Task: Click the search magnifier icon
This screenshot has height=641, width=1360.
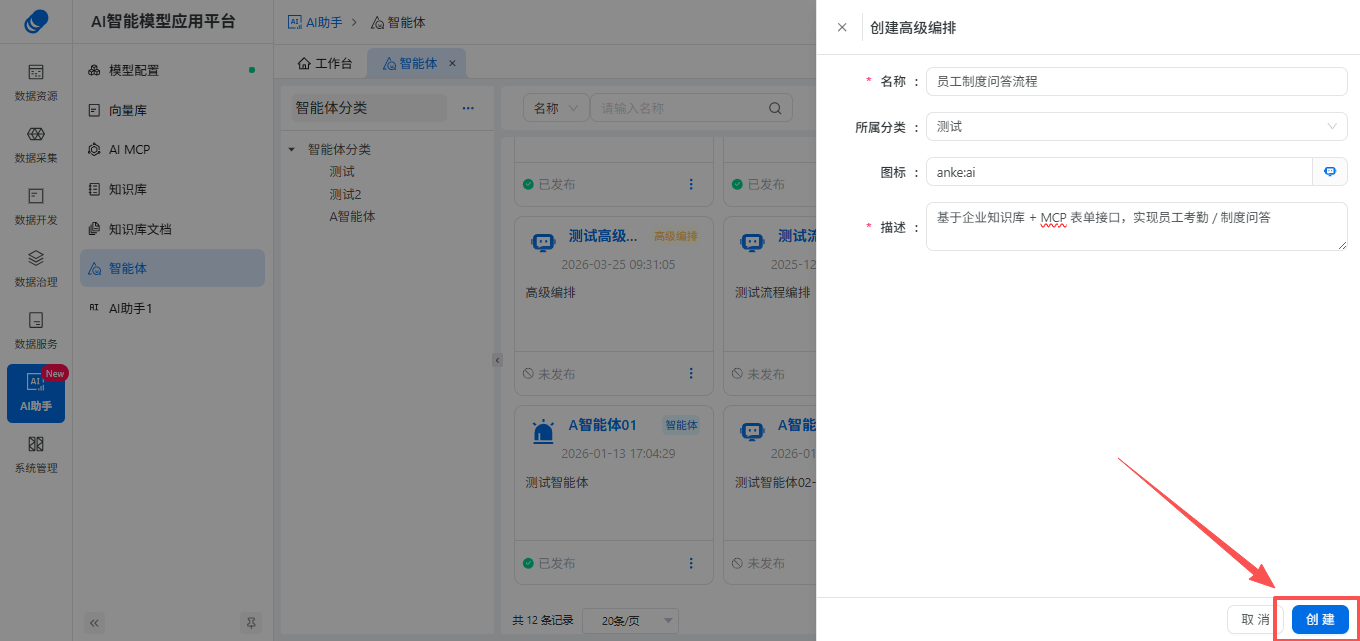Action: [x=775, y=108]
